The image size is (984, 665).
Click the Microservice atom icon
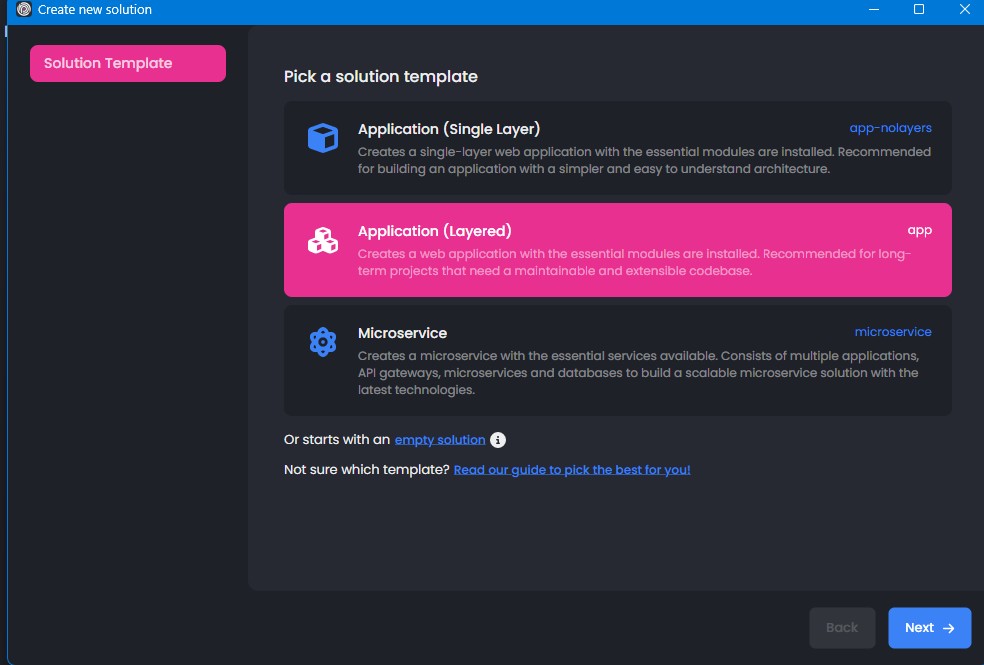click(322, 342)
